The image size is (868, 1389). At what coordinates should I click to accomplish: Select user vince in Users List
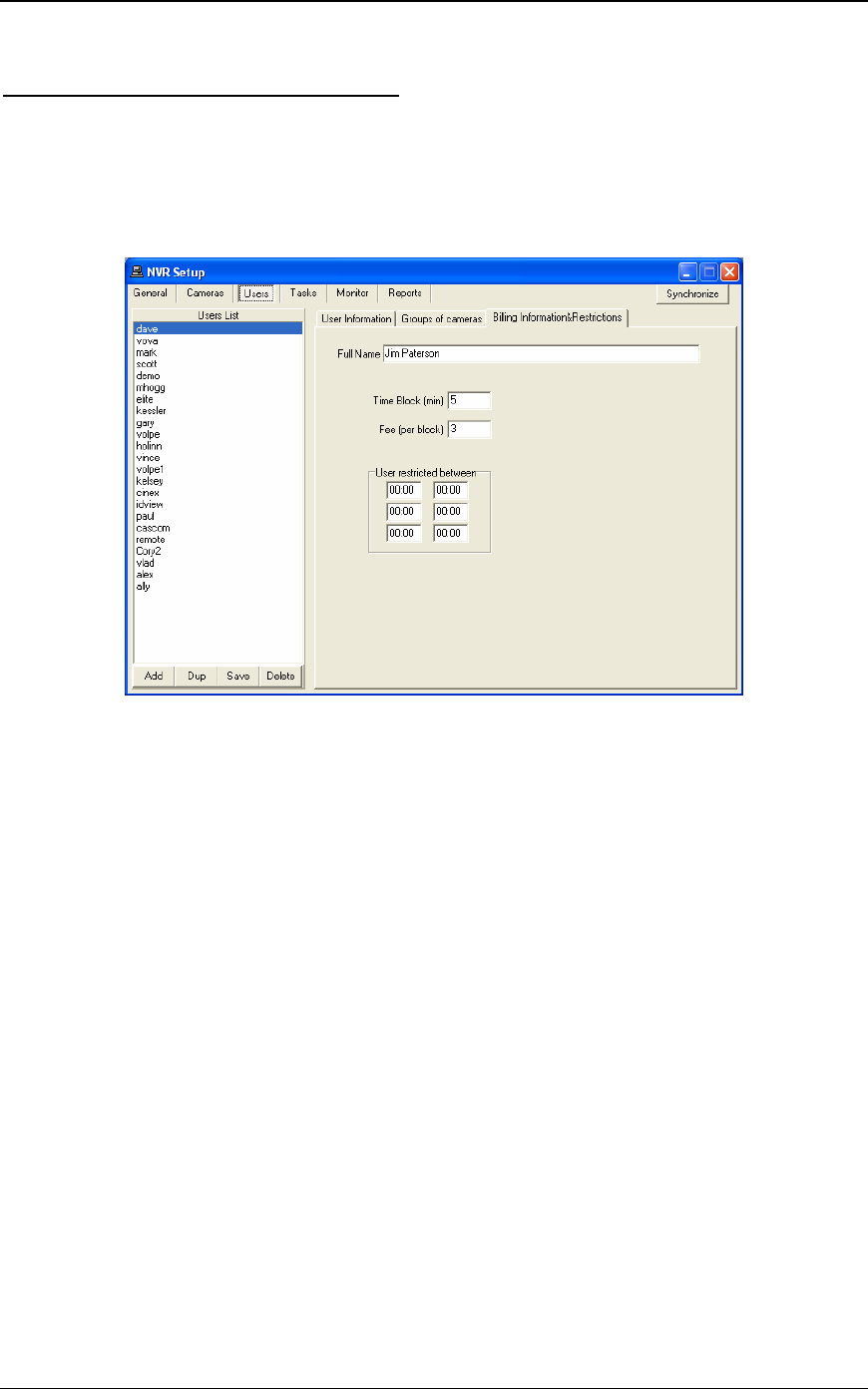[217, 458]
